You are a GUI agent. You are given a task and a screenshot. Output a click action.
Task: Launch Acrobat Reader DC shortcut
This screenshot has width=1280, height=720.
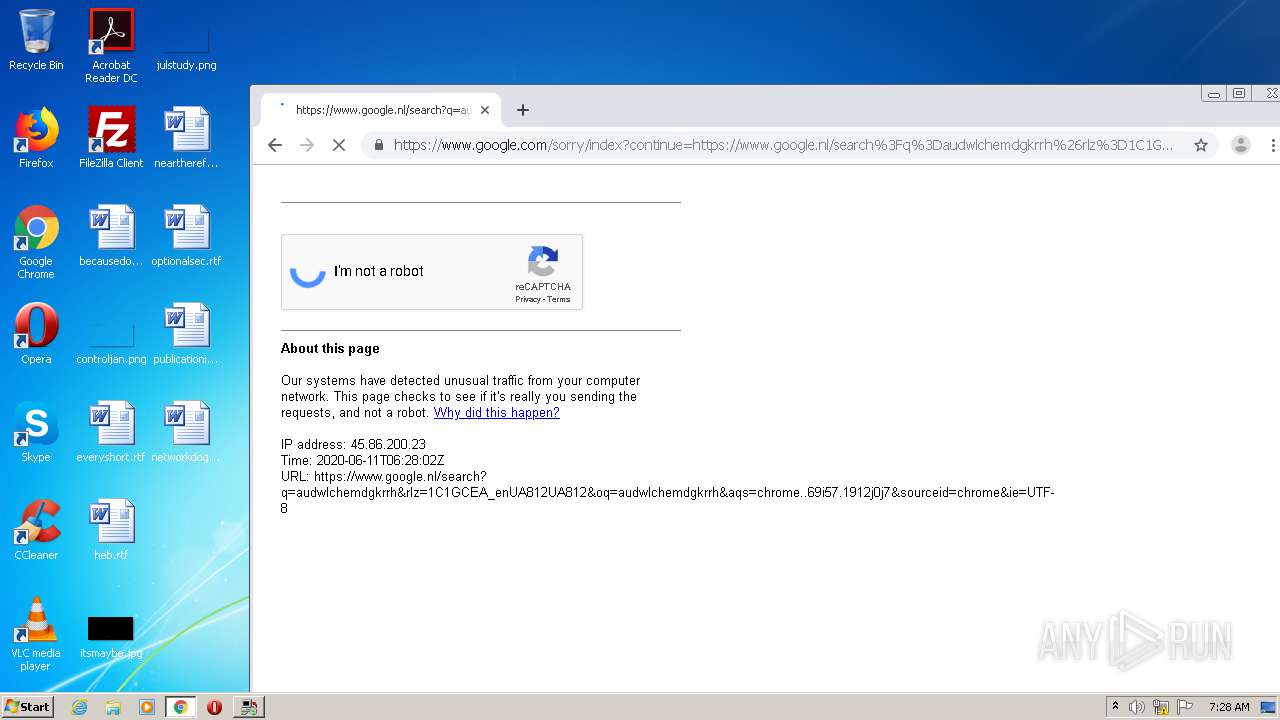tap(111, 46)
